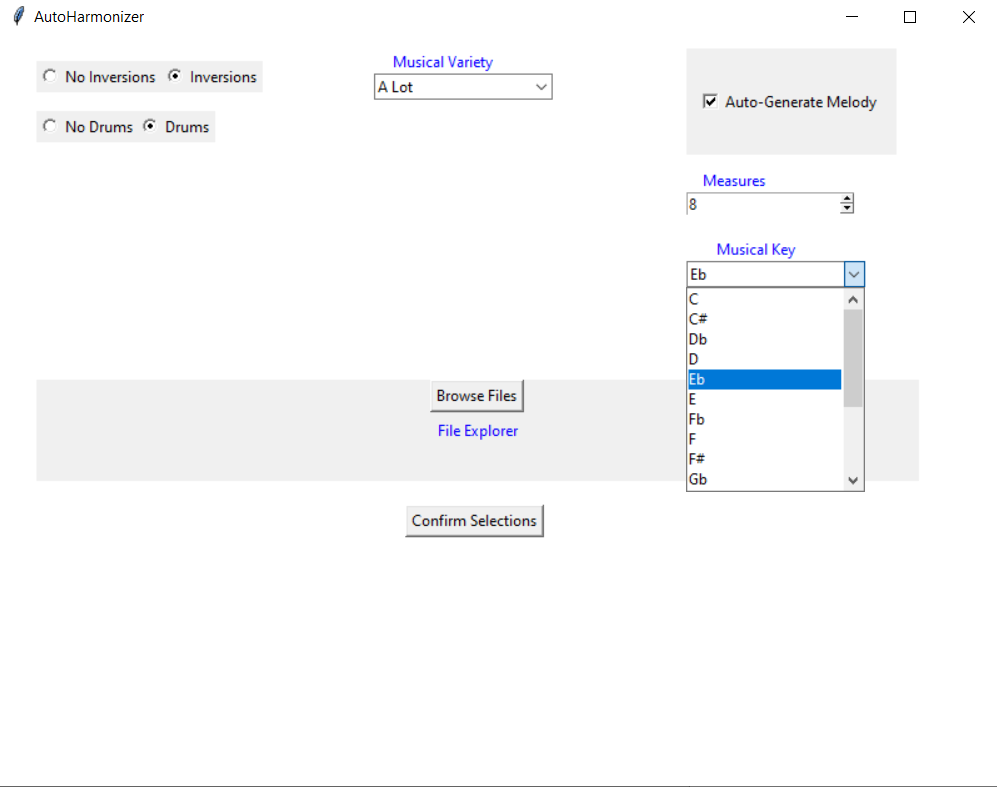Pick Gb in the Musical Key list
This screenshot has width=997, height=787.
tap(764, 479)
